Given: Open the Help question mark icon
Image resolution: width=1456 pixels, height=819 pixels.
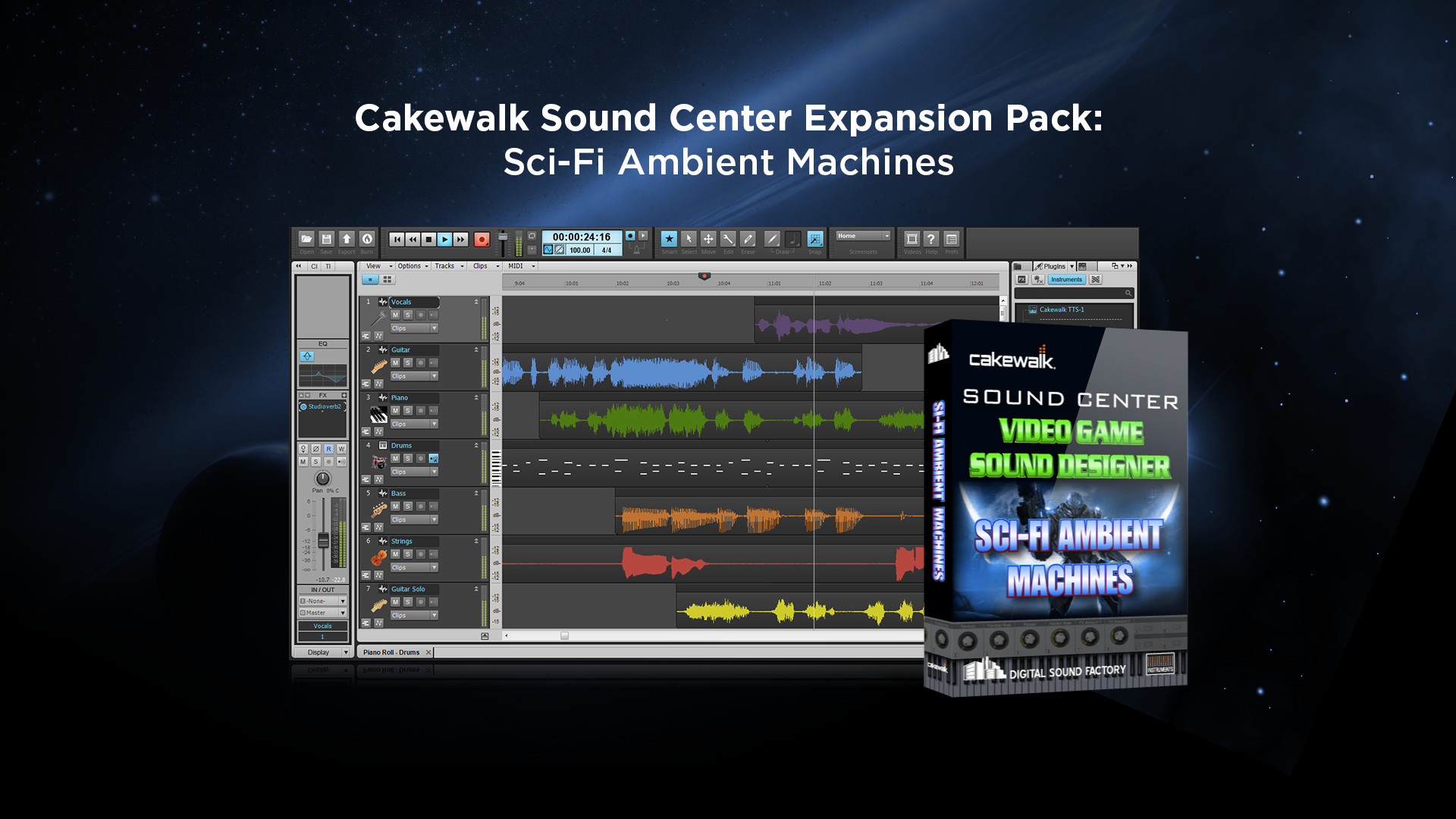Looking at the screenshot, I should (x=931, y=239).
